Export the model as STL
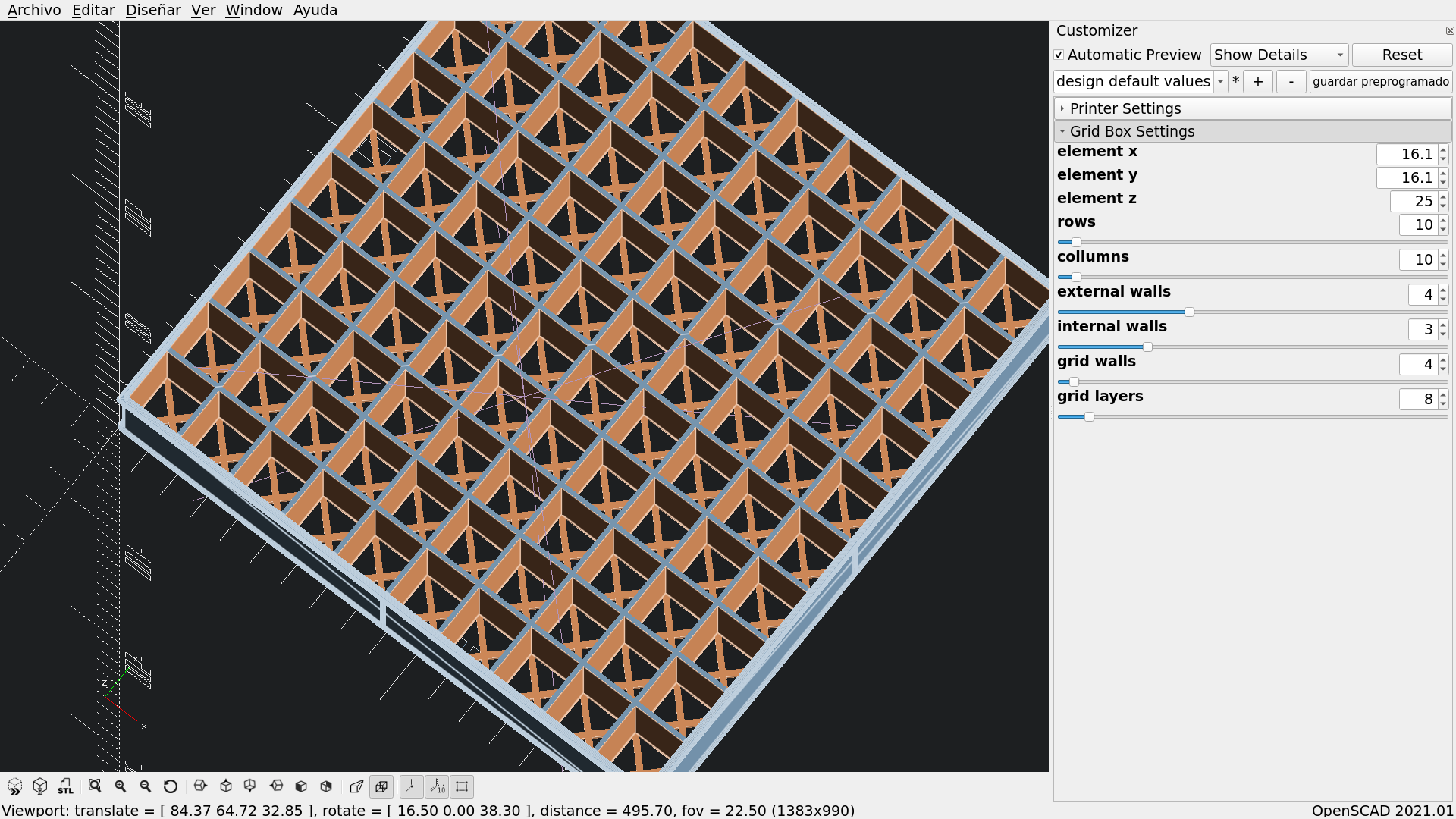 click(65, 786)
